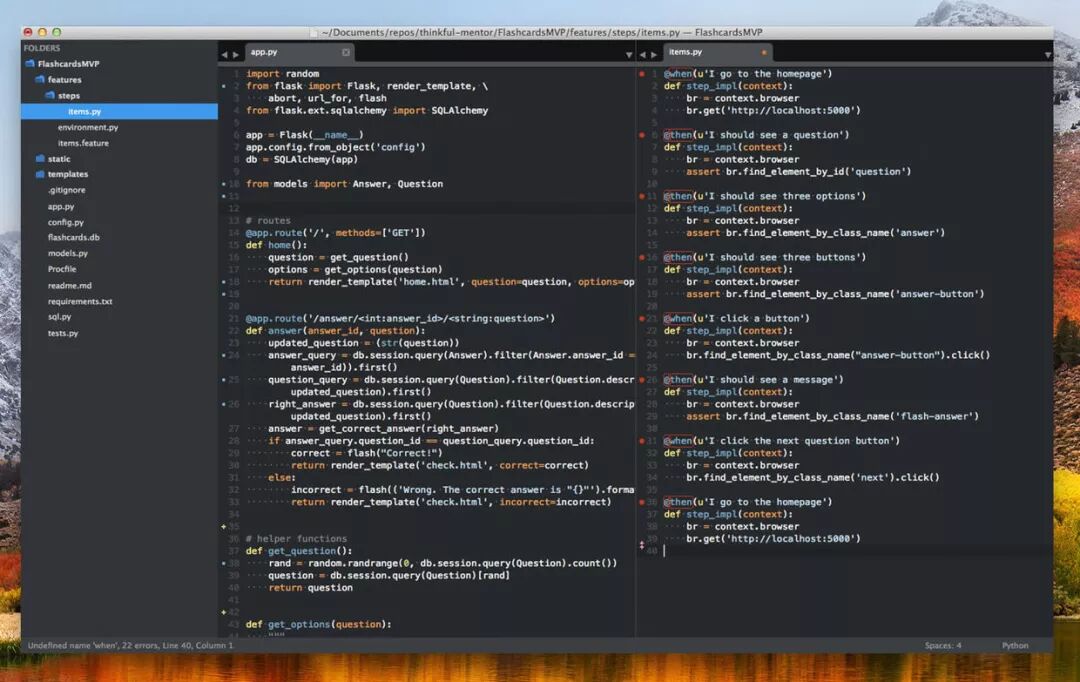Open models.py from sidebar

click(68, 254)
